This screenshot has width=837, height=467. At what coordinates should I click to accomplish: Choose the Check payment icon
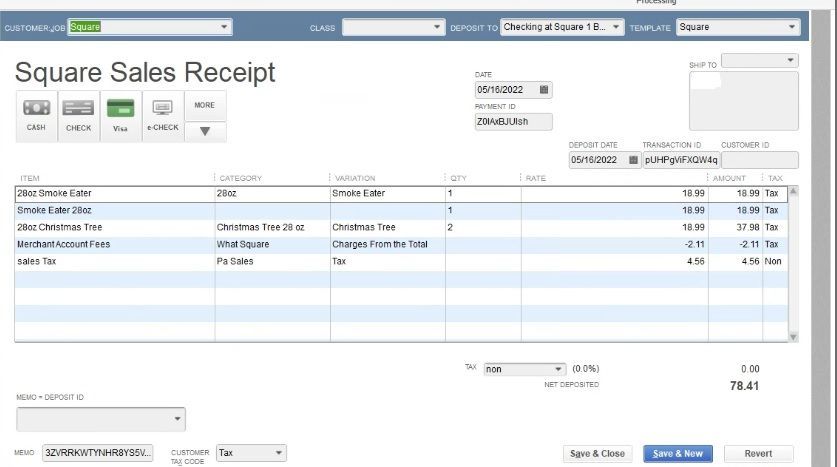pyautogui.click(x=78, y=114)
